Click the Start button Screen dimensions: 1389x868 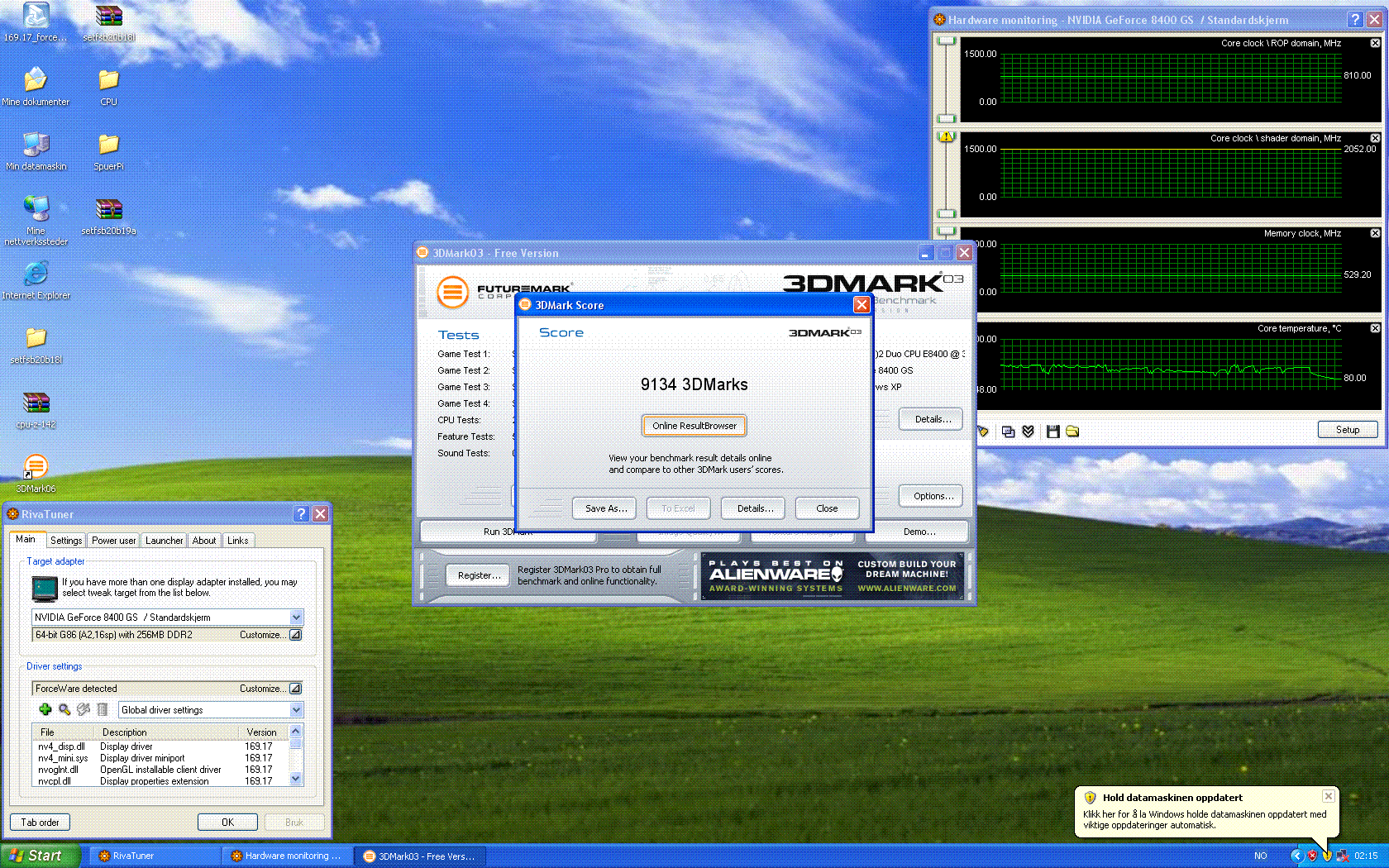(41, 856)
